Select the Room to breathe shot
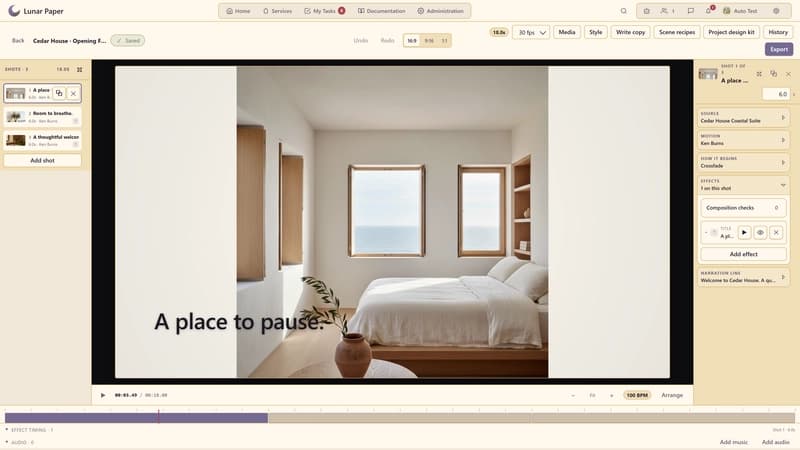This screenshot has width=800, height=450. (x=42, y=117)
